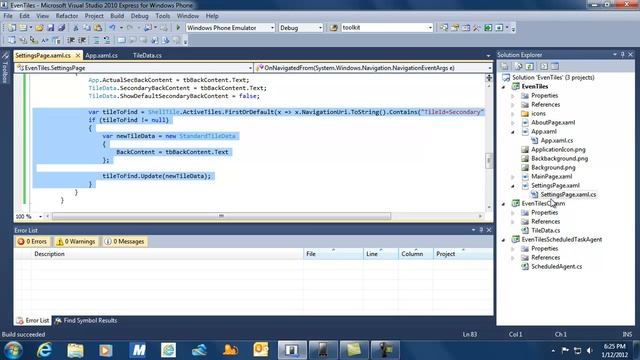Screen dimensions: 640x360
Task: Open the Properties Window toolbar icon
Action: pos(455,28)
